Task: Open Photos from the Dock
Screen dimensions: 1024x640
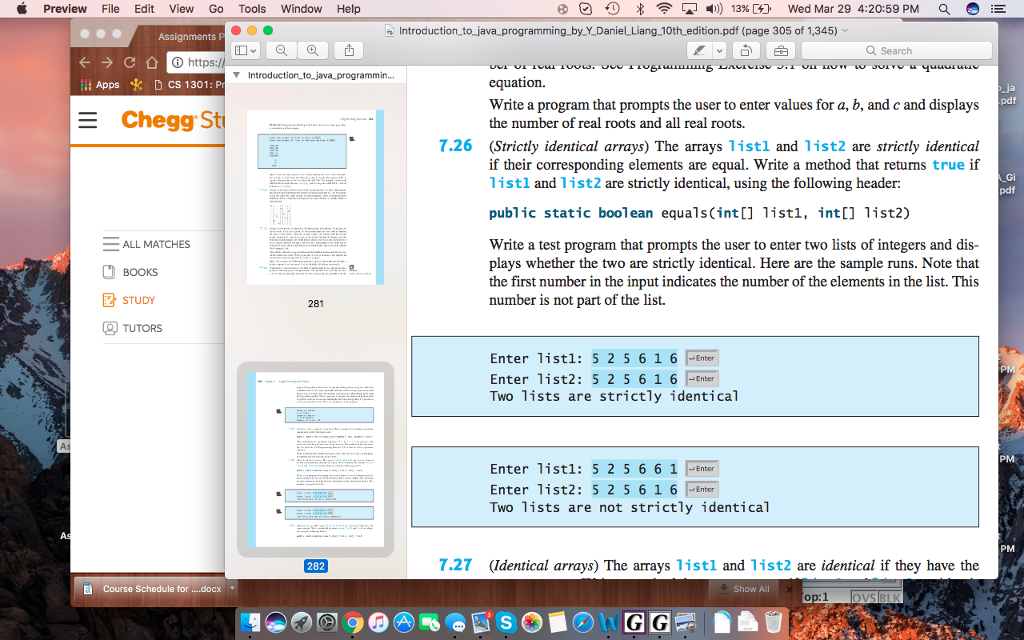Action: click(532, 622)
